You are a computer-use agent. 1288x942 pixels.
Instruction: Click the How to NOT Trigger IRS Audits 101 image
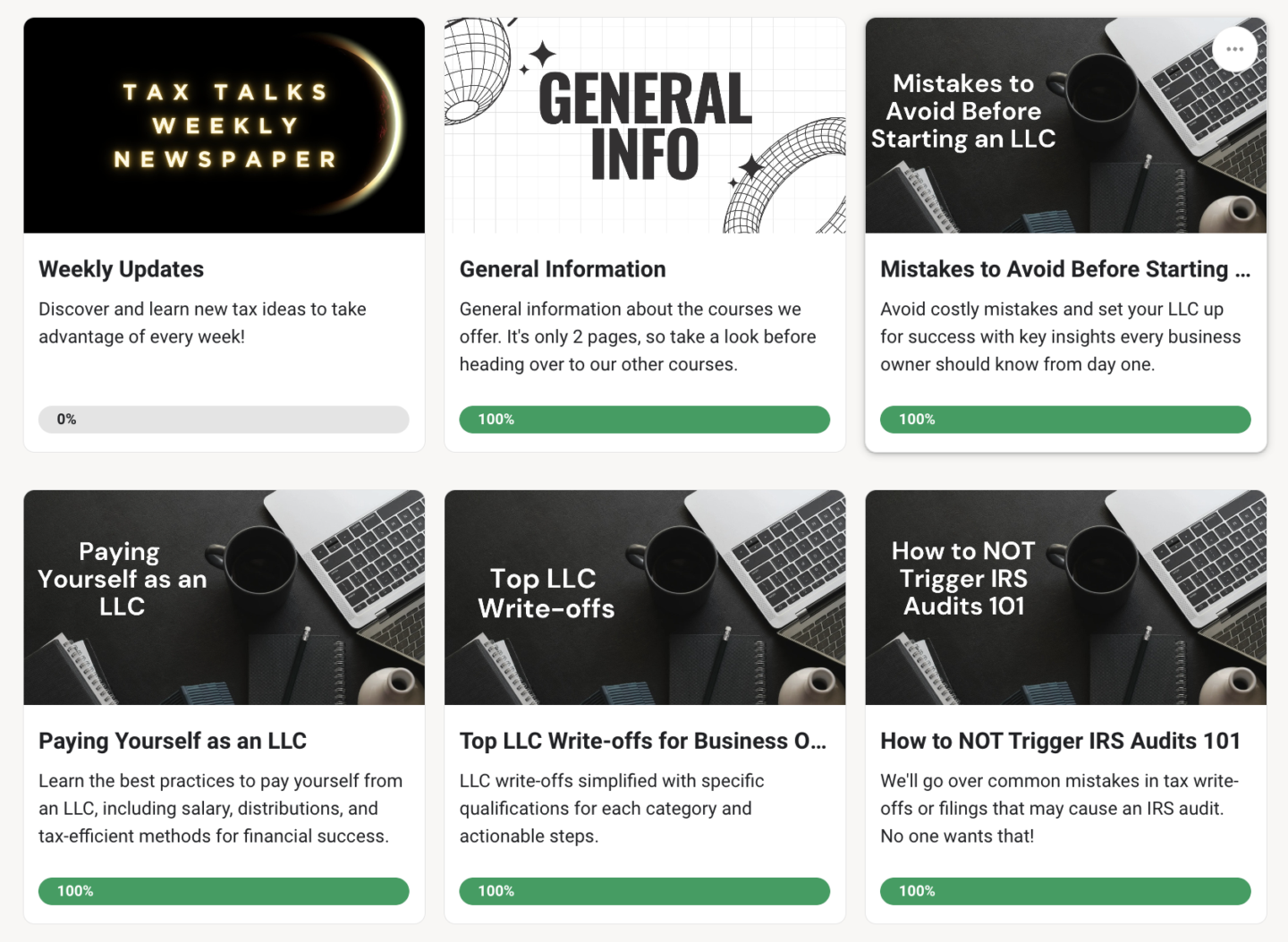click(x=1066, y=598)
